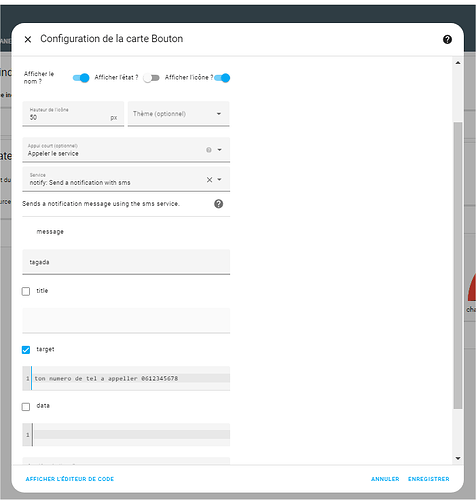Click the message text field containing tagada
The height and width of the screenshot is (500, 476).
pos(126,262)
